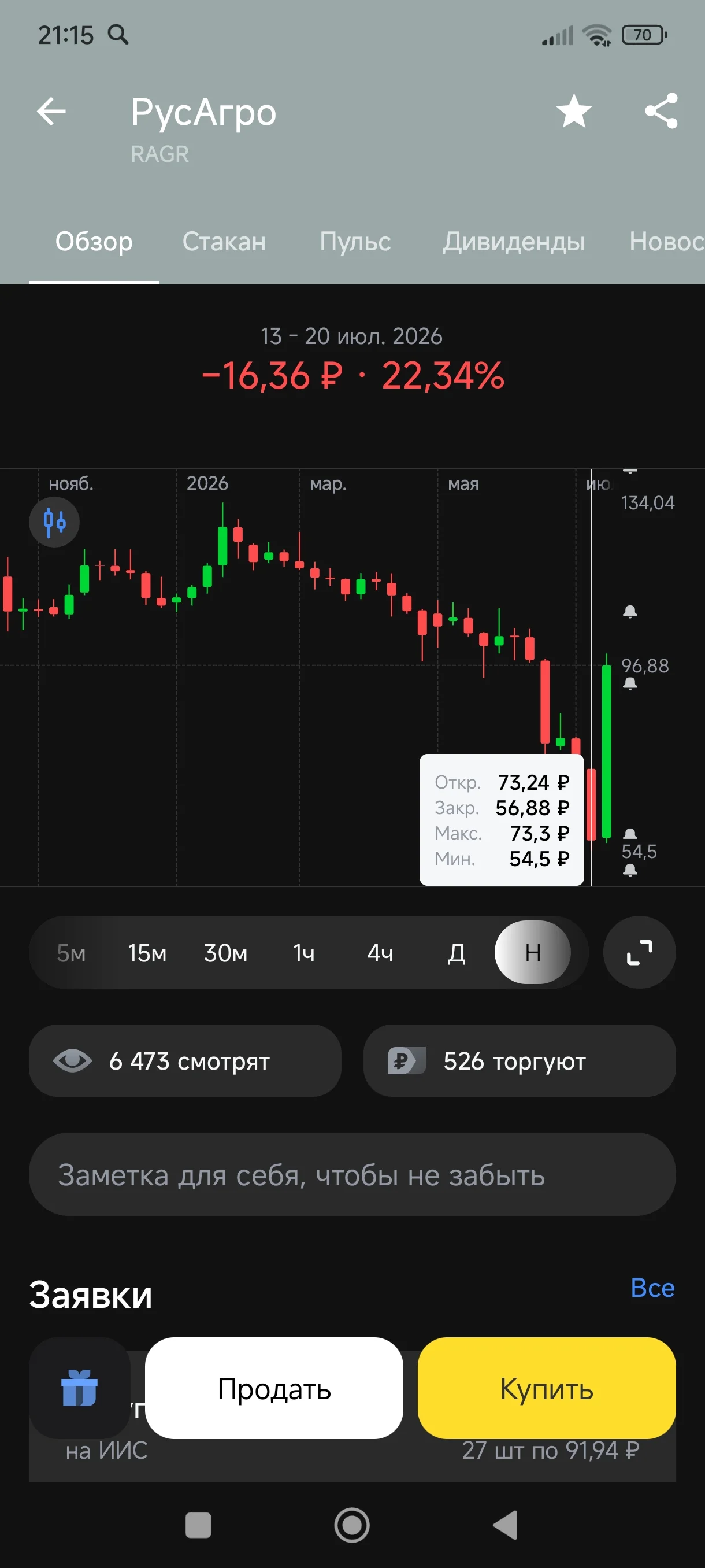Tap the на ИИС order label
This screenshot has width=705, height=1568.
[106, 1451]
